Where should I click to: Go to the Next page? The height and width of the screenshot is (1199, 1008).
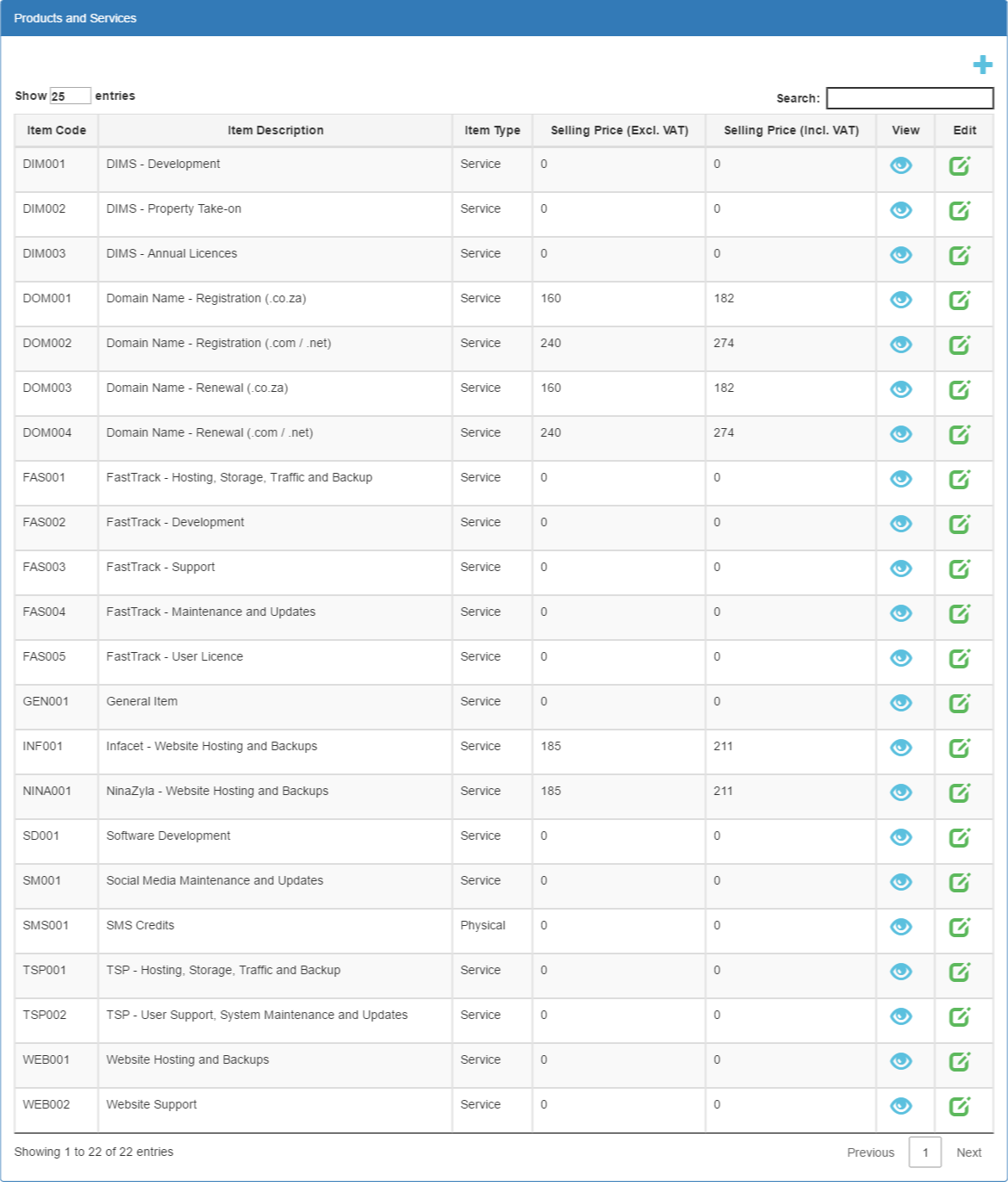[968, 1152]
